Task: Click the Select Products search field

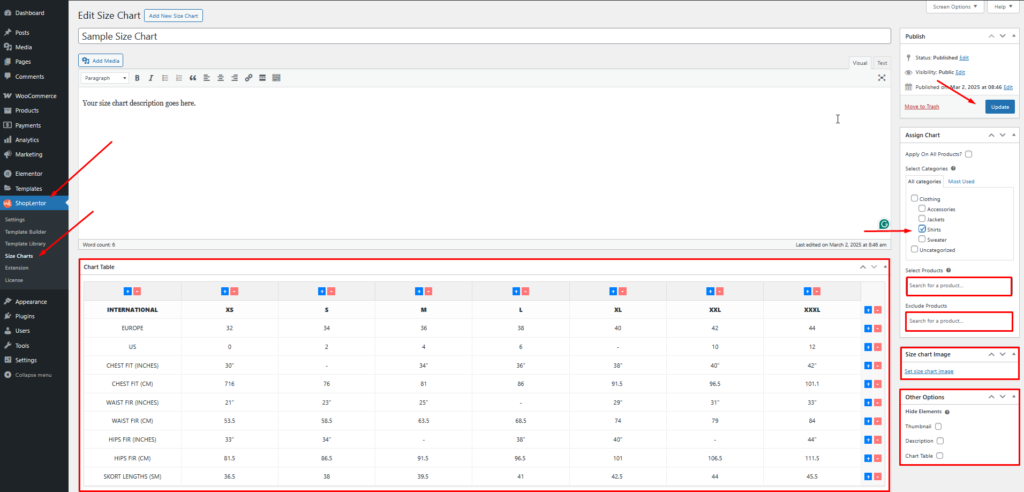Action: click(x=958, y=286)
